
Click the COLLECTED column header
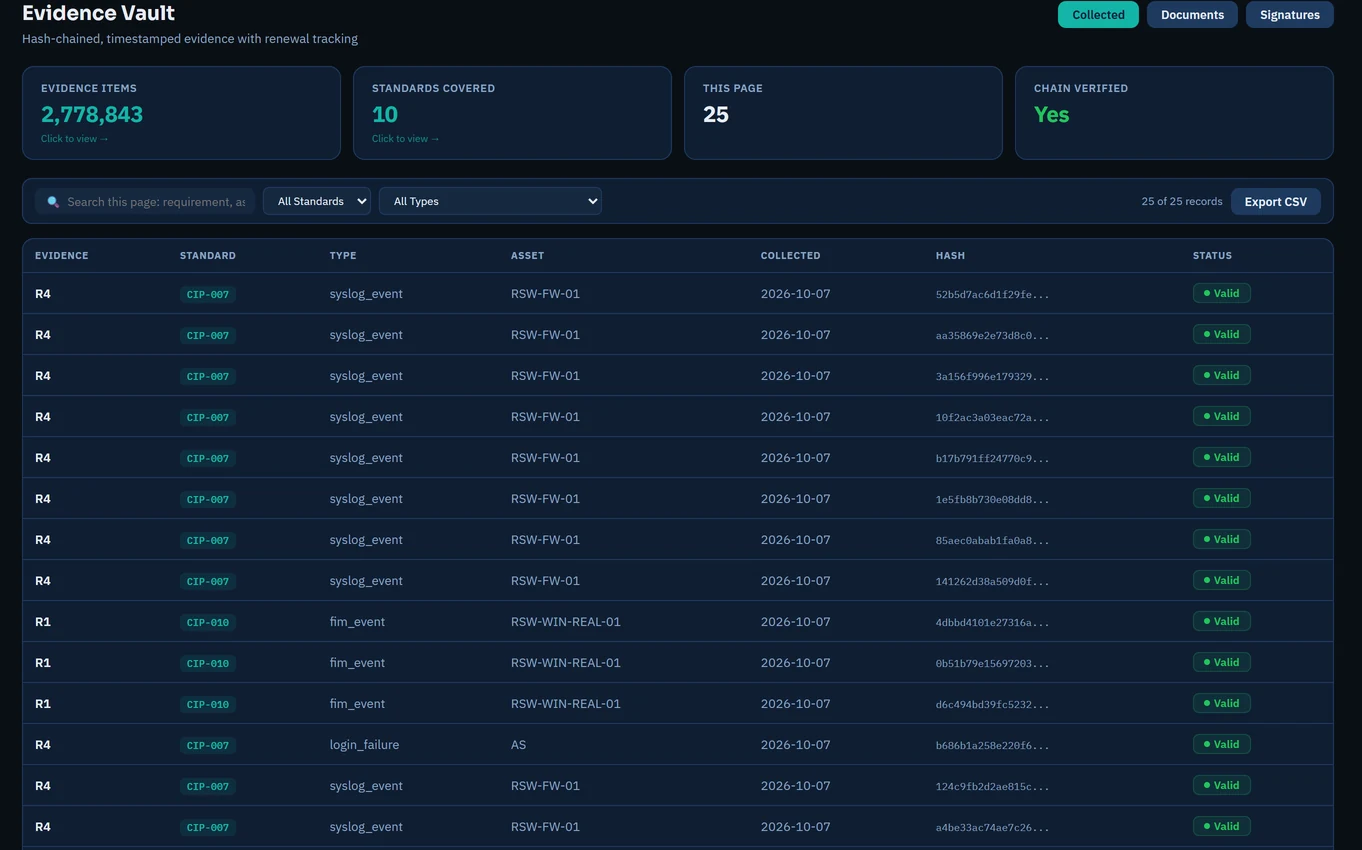coord(790,256)
